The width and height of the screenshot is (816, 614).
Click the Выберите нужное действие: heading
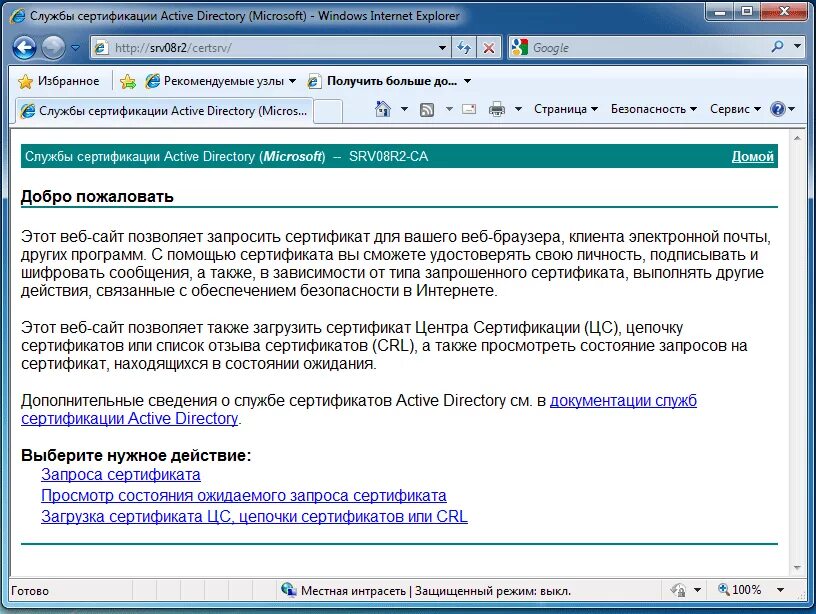pyautogui.click(x=136, y=455)
